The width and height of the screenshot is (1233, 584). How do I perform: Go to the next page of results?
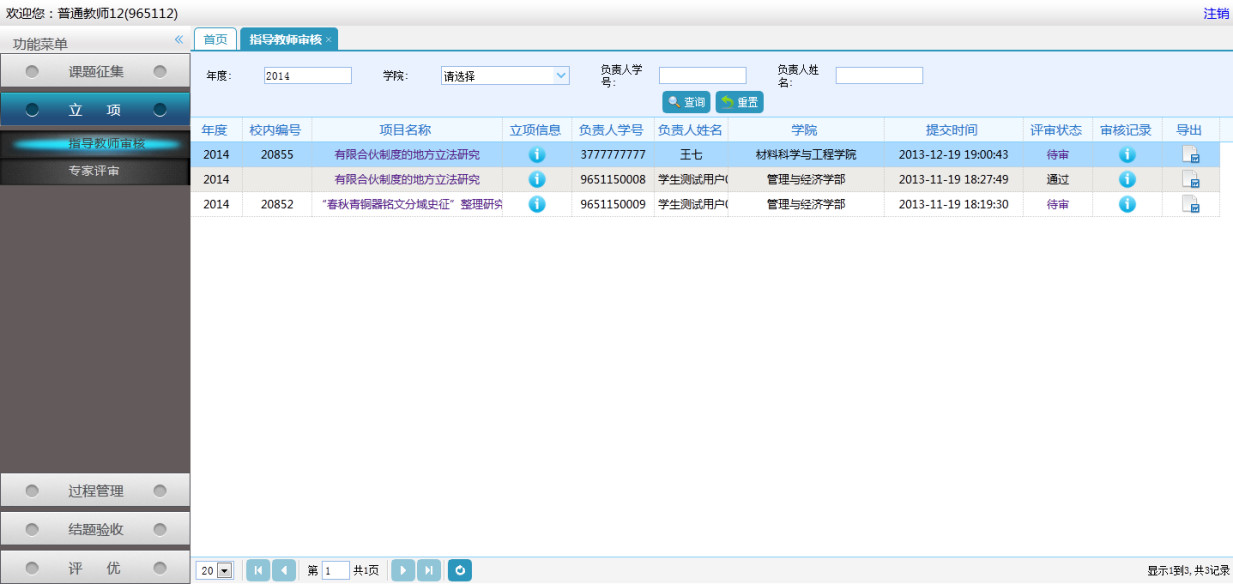(403, 570)
